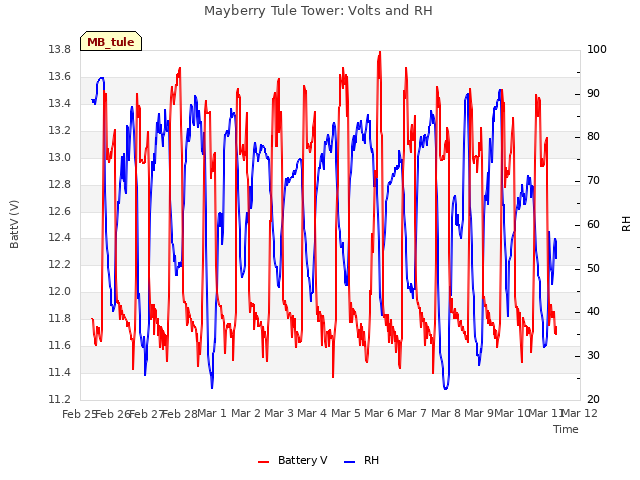Toggle the RH legend entry

click(361, 460)
